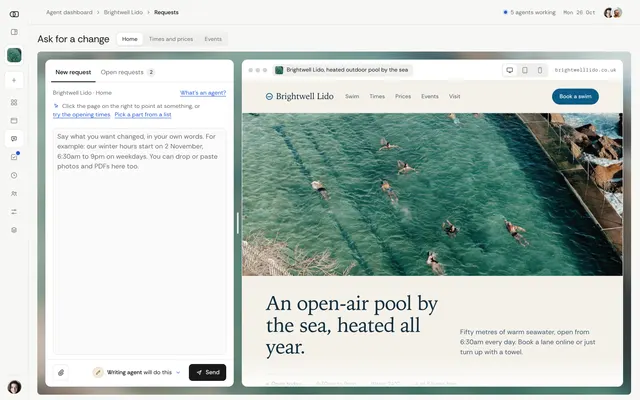640x400 pixels.
Task: Open the browser window icon in sidebar
Action: click(x=14, y=120)
